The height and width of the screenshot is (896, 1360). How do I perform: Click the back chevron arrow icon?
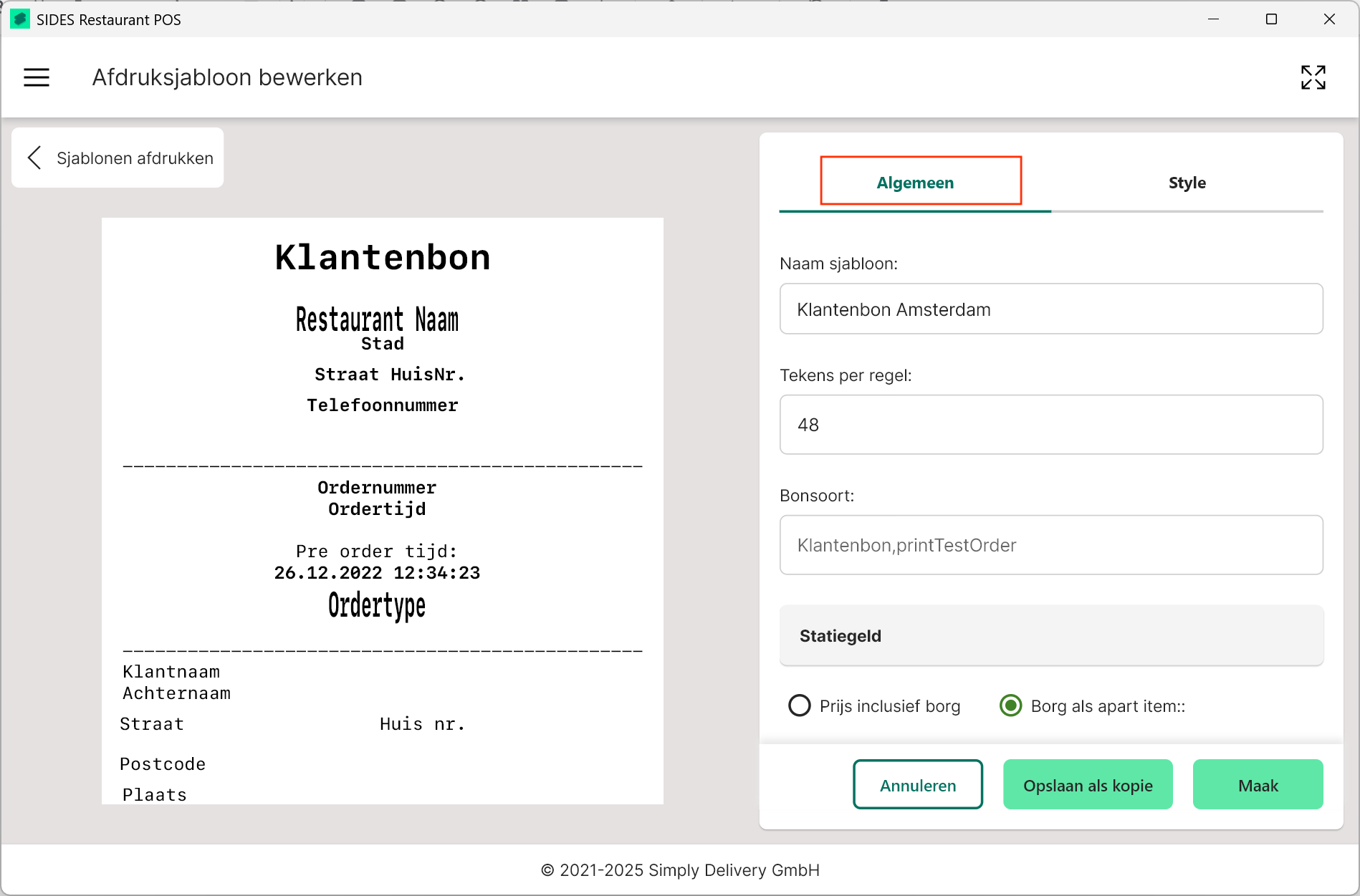point(34,158)
